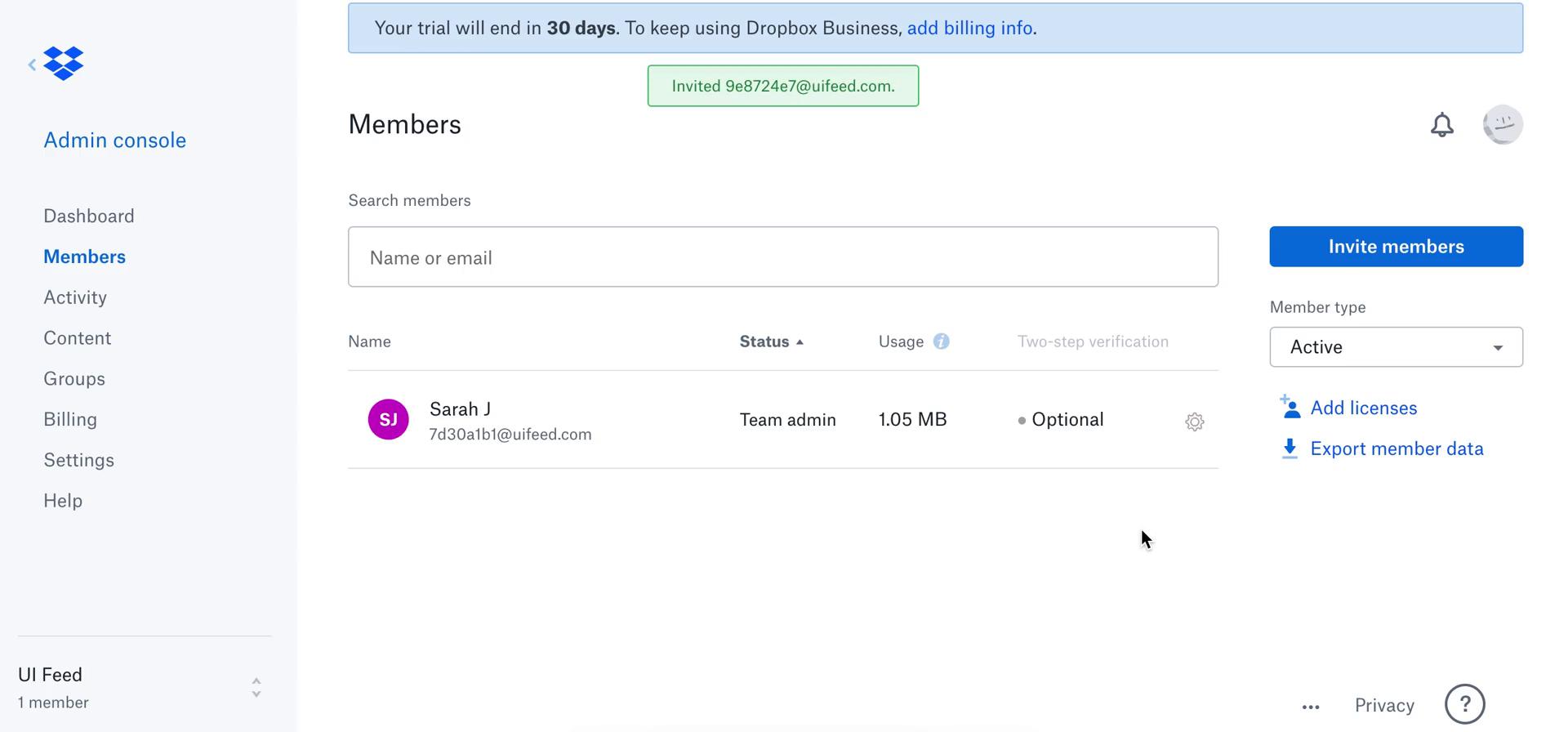Sort by Status column arrow
Viewport: 1568px width, 732px height.
800,342
